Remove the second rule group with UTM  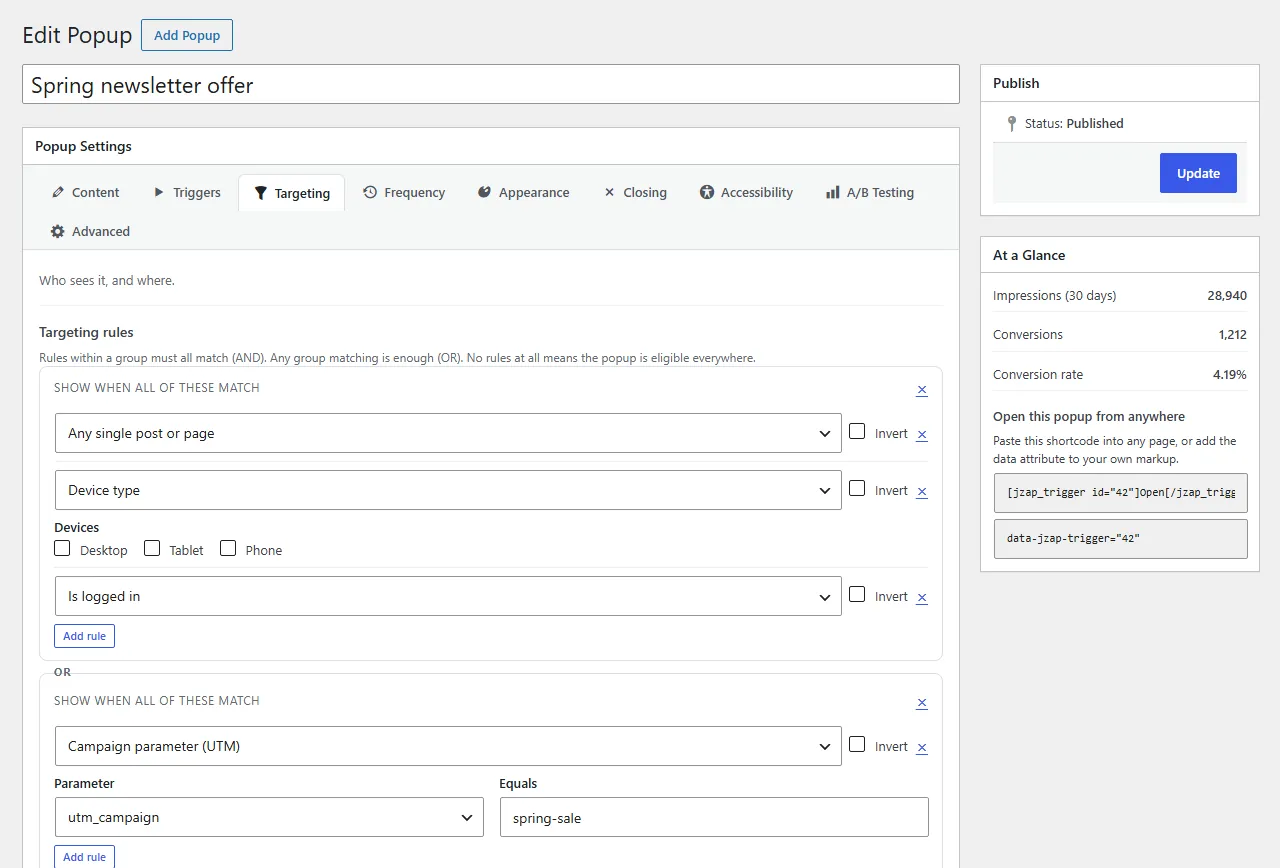click(x=922, y=703)
